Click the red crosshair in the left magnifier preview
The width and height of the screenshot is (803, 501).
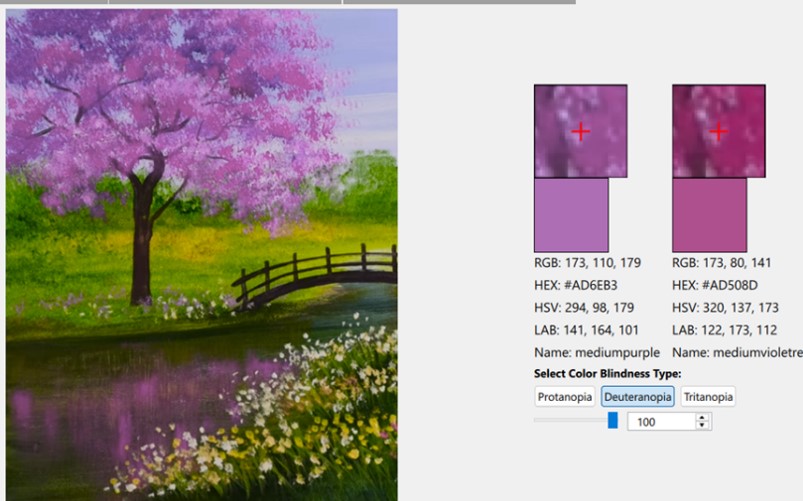580,131
